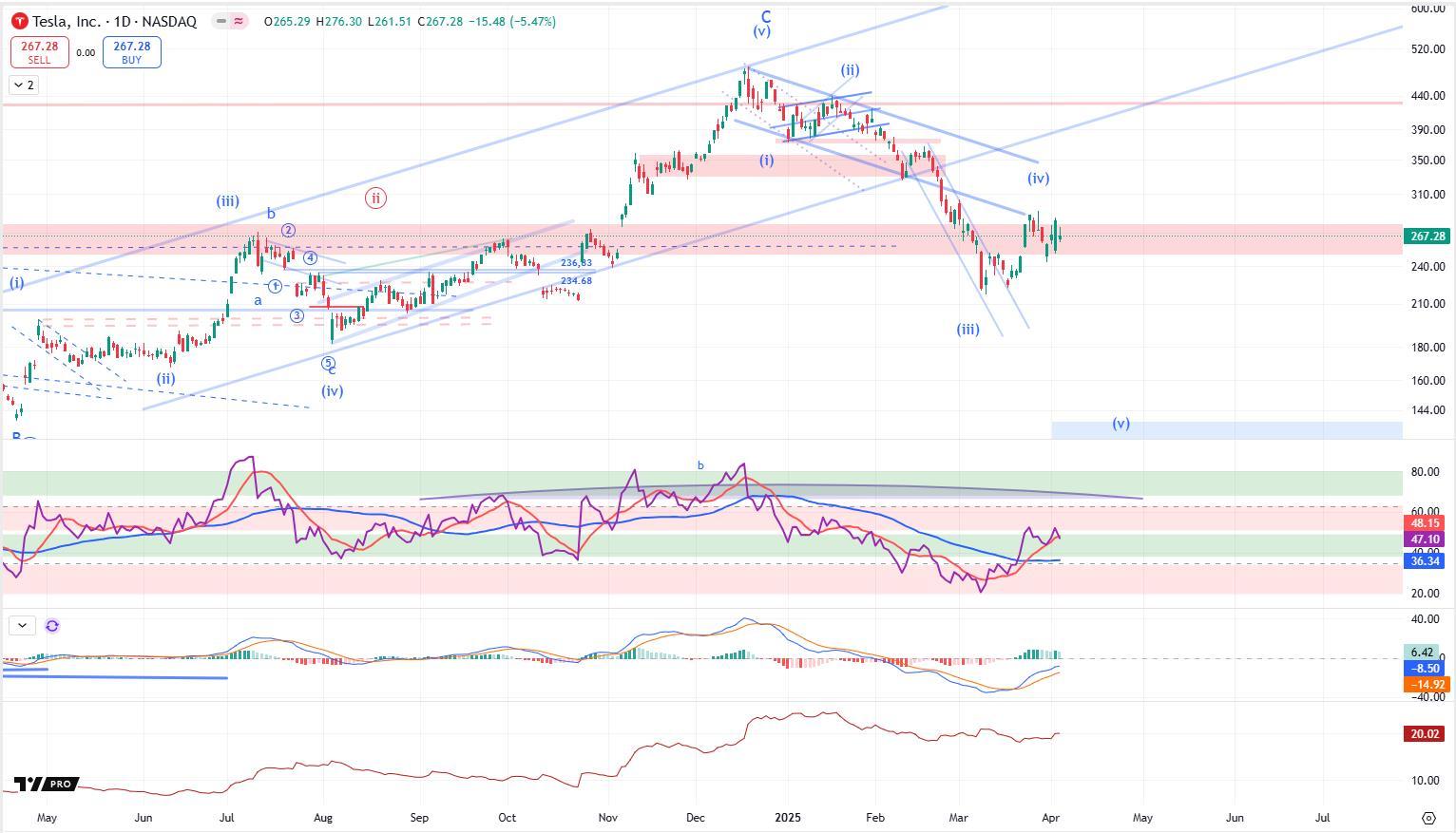Screen dimensions: 1456x833
Task: Select the circled 2 wave label
Action: coord(288,230)
